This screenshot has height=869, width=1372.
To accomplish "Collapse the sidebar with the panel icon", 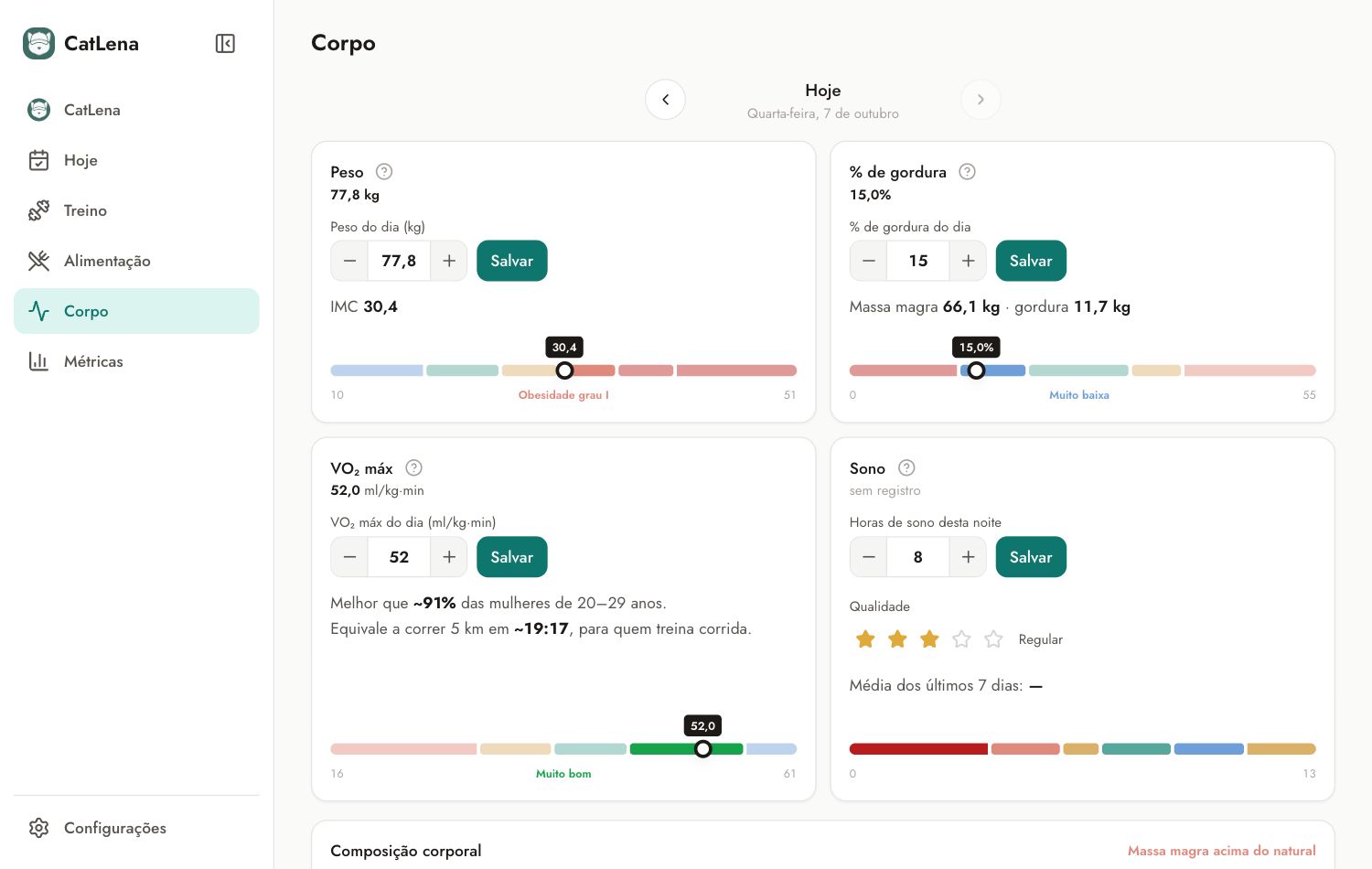I will [x=225, y=43].
